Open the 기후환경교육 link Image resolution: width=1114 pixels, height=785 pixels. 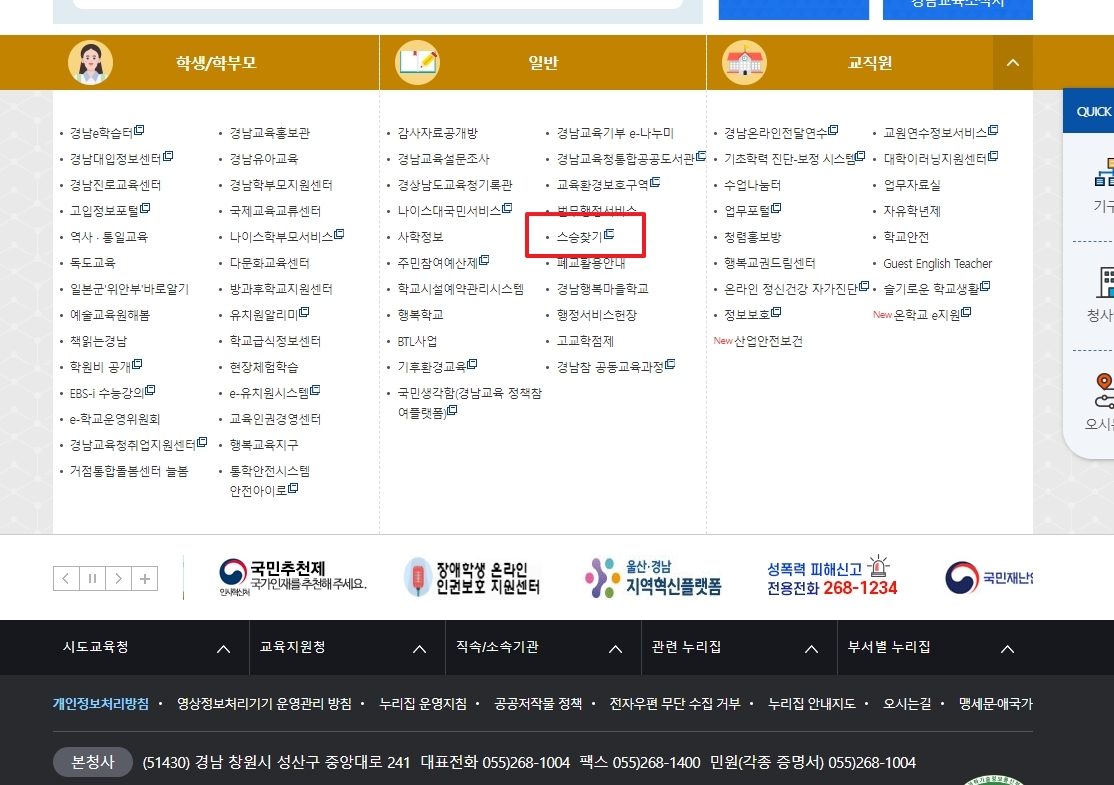tap(437, 367)
